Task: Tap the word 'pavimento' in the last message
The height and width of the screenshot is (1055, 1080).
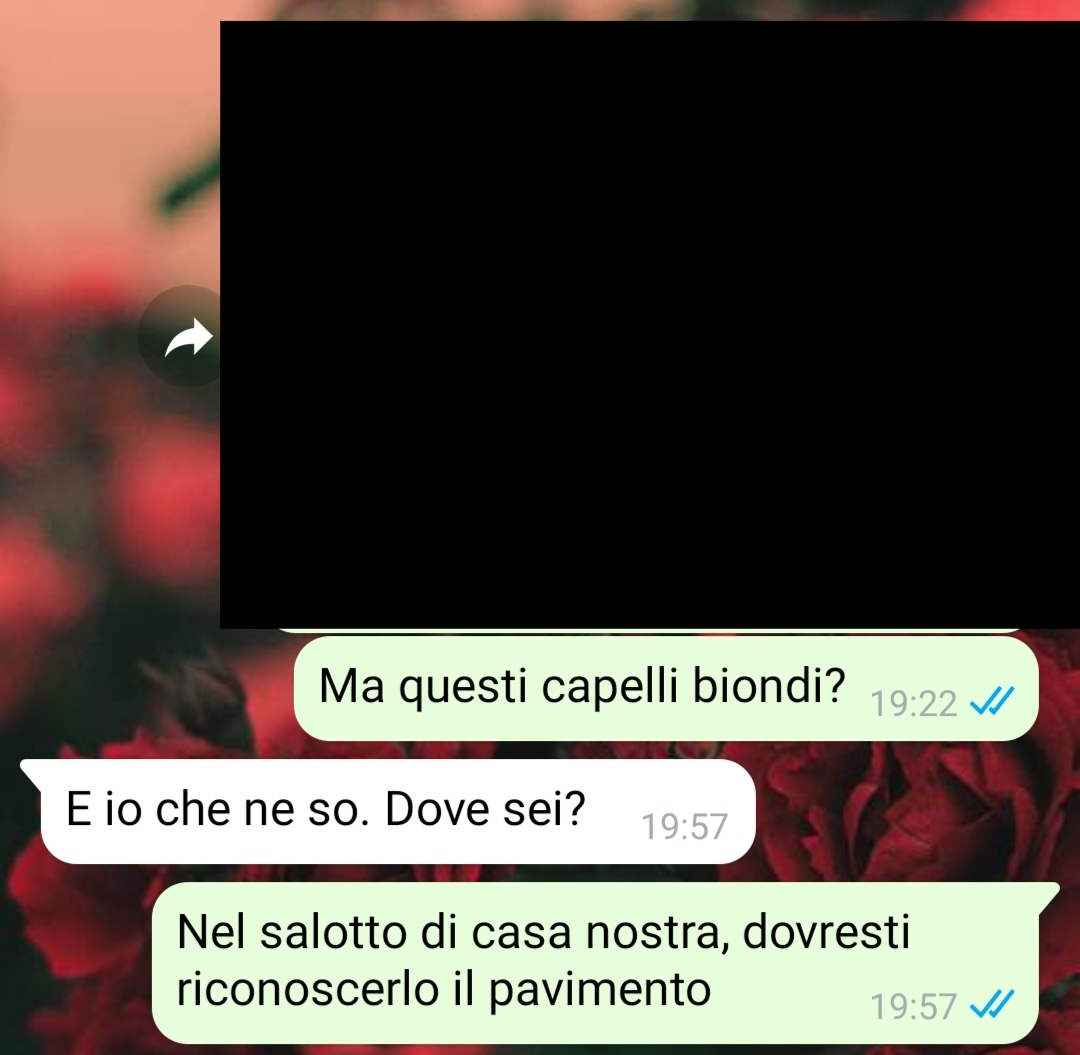Action: tap(599, 992)
